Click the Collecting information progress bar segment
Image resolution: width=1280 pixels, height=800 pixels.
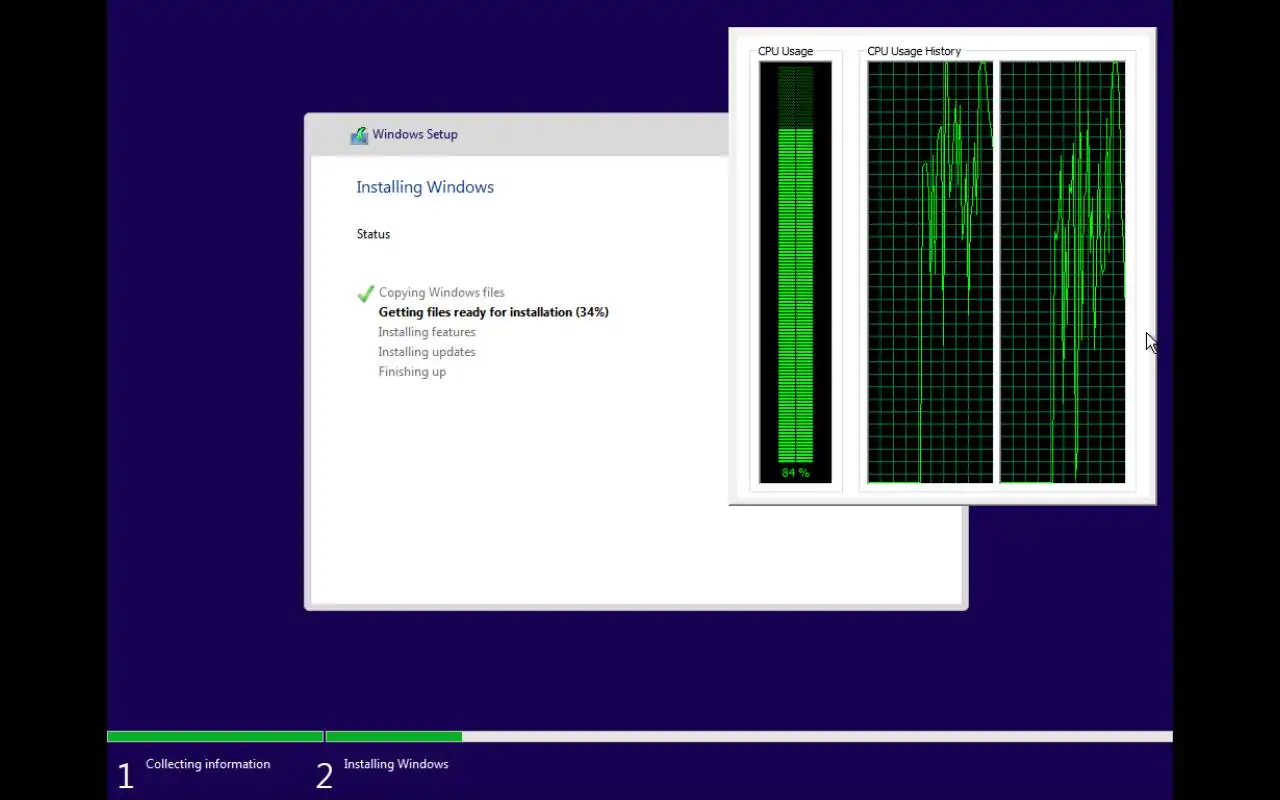point(215,737)
